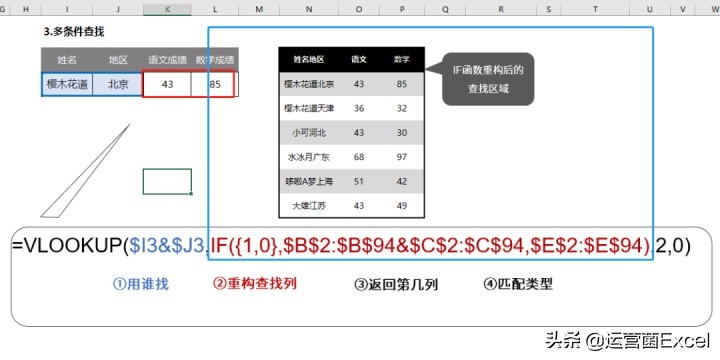Select the 数学成绩 result cell '85'
The height and width of the screenshot is (360, 720).
[x=214, y=84]
